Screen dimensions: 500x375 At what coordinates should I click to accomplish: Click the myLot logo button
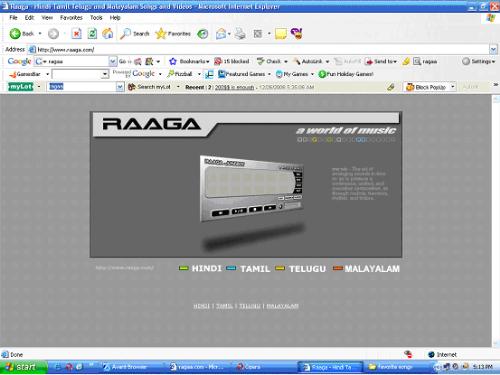tap(21, 87)
